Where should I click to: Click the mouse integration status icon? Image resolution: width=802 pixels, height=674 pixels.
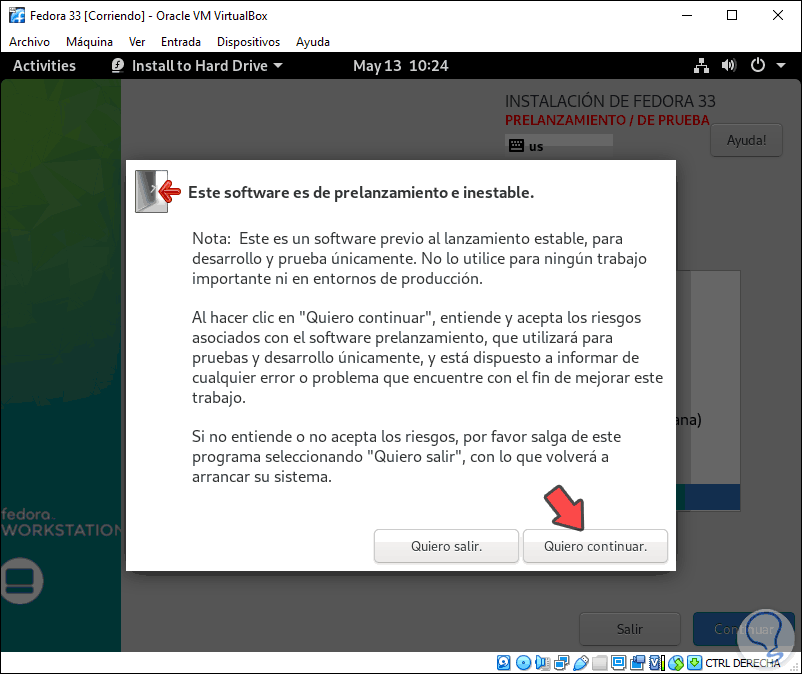pyautogui.click(x=676, y=663)
